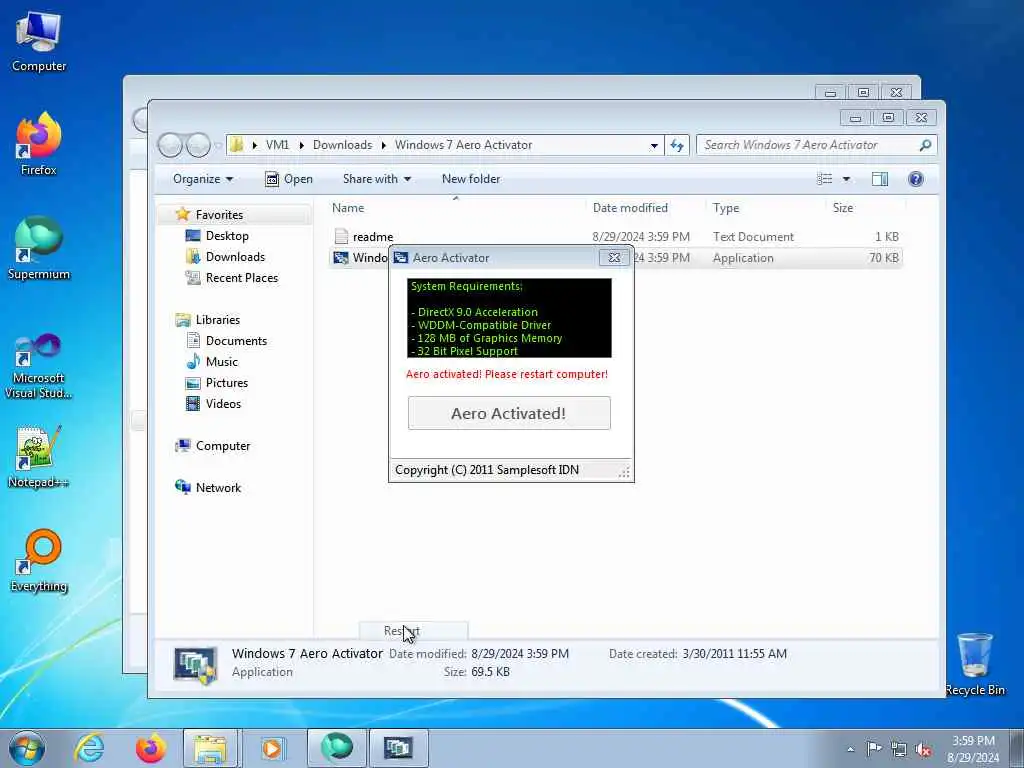Screen dimensions: 1024x768
Task: Open the Share with dropdown
Action: [x=377, y=179]
